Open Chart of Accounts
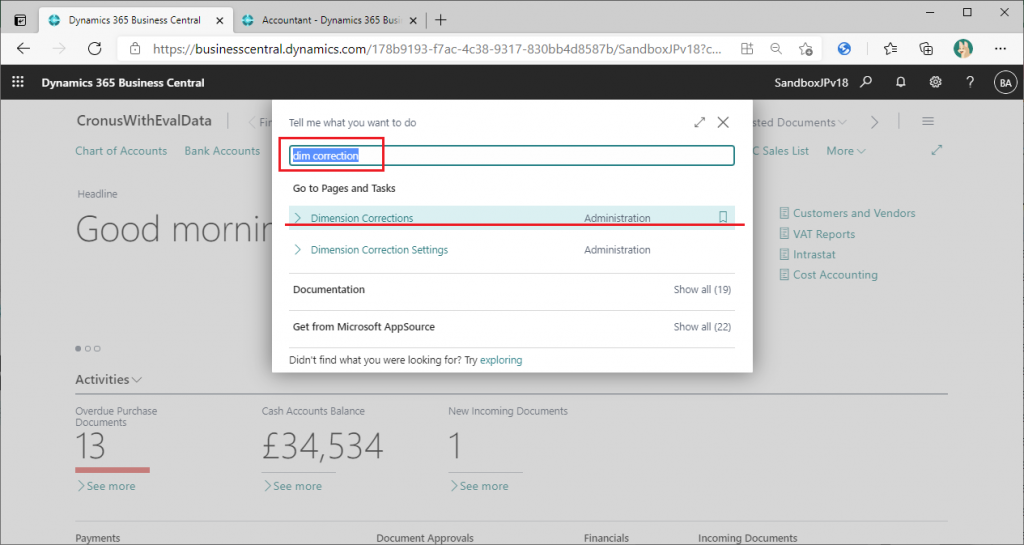 (x=121, y=151)
